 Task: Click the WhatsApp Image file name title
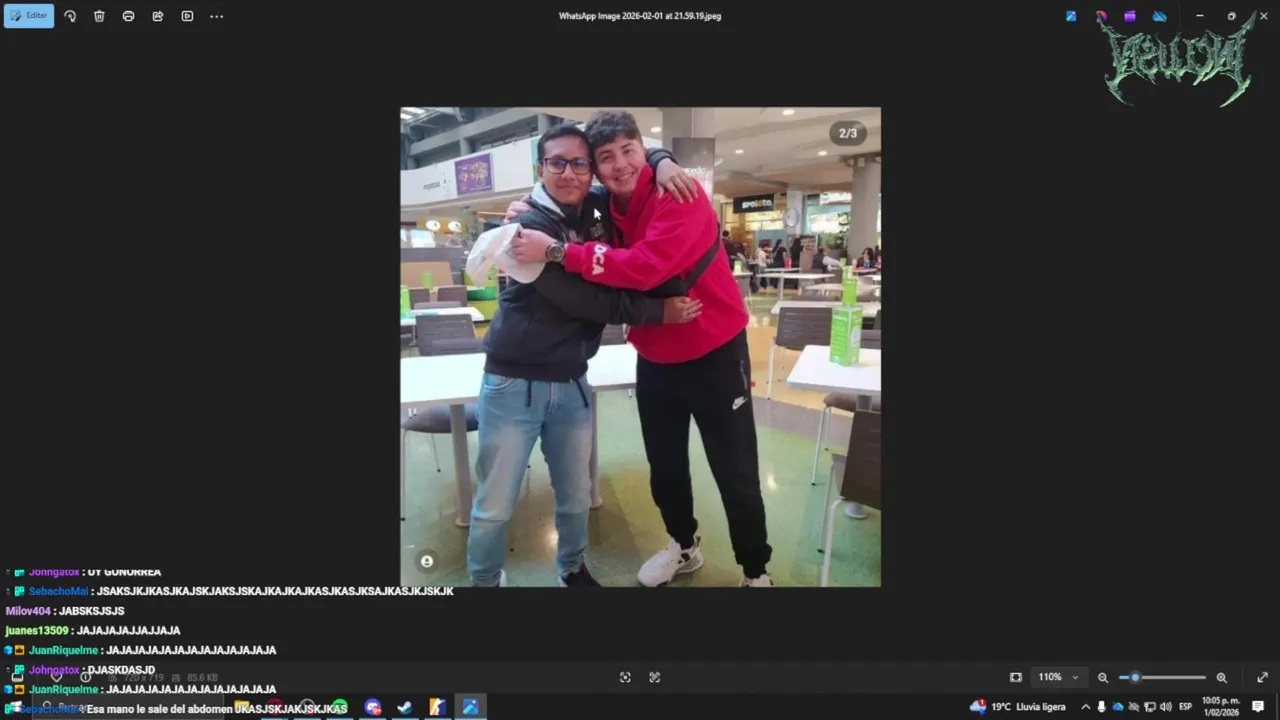[640, 16]
